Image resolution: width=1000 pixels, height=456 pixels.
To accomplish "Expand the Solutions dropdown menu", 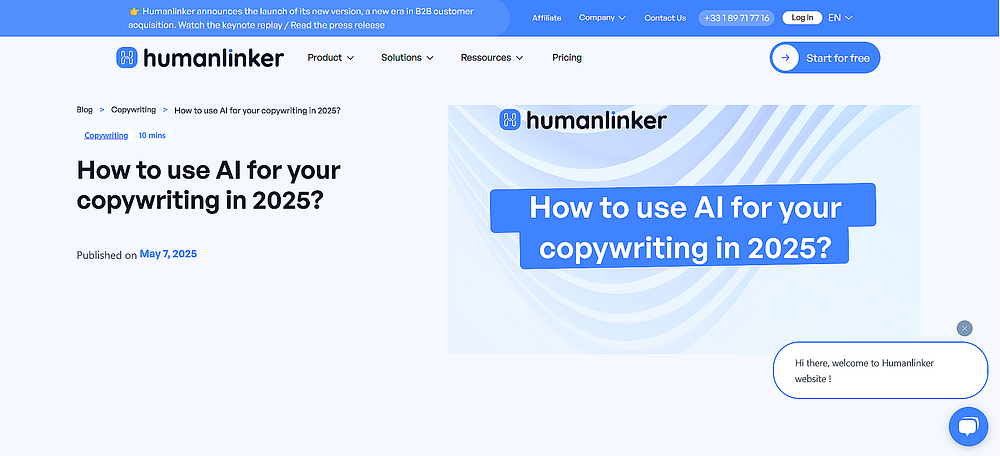I will tap(407, 57).
